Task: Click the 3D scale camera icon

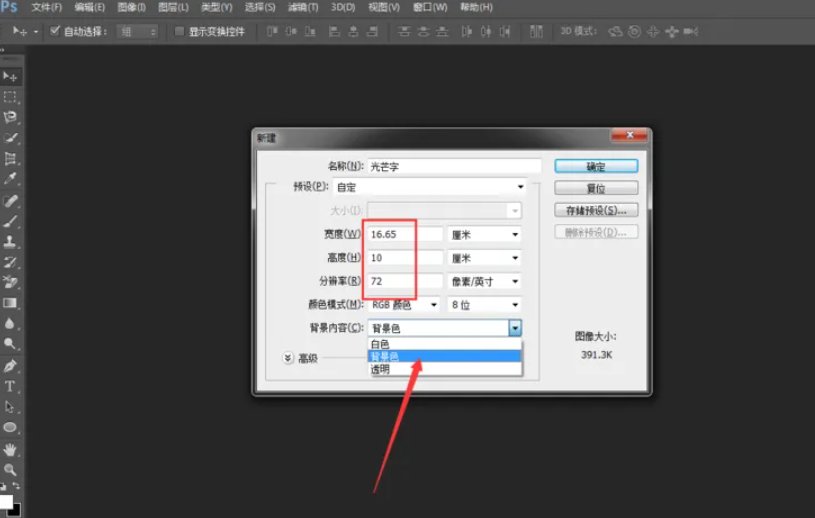Action: 691,32
